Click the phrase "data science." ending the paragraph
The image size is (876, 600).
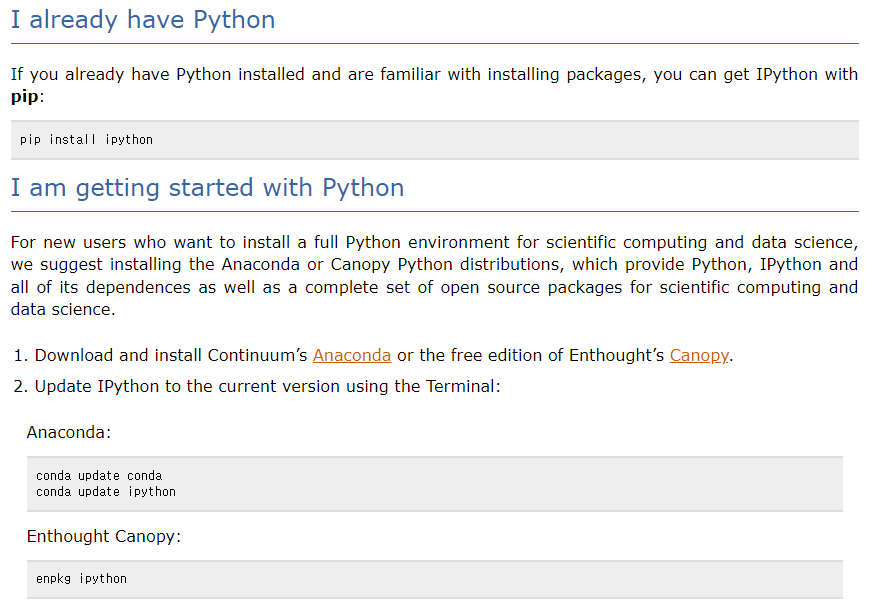tap(63, 309)
